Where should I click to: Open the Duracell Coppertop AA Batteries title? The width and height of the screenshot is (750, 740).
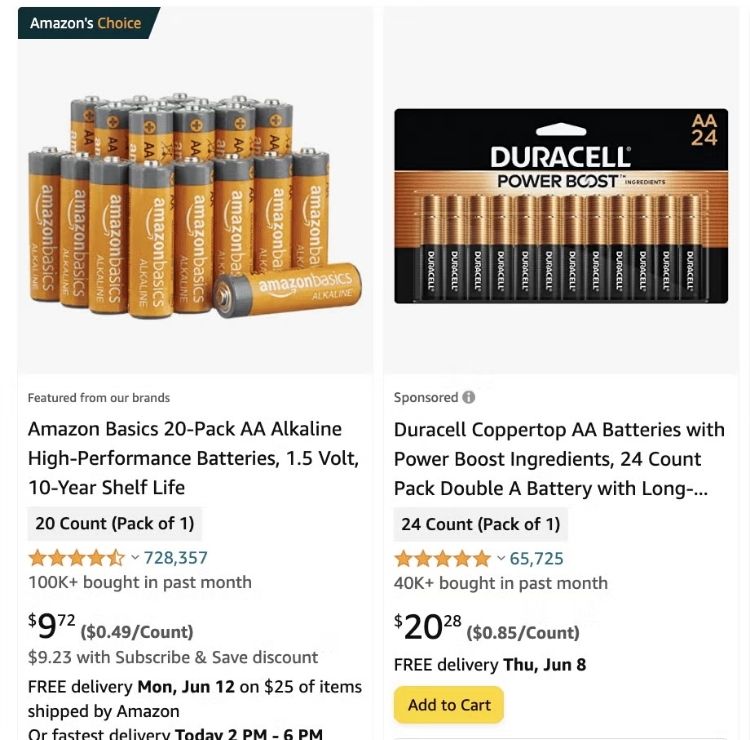(x=559, y=459)
